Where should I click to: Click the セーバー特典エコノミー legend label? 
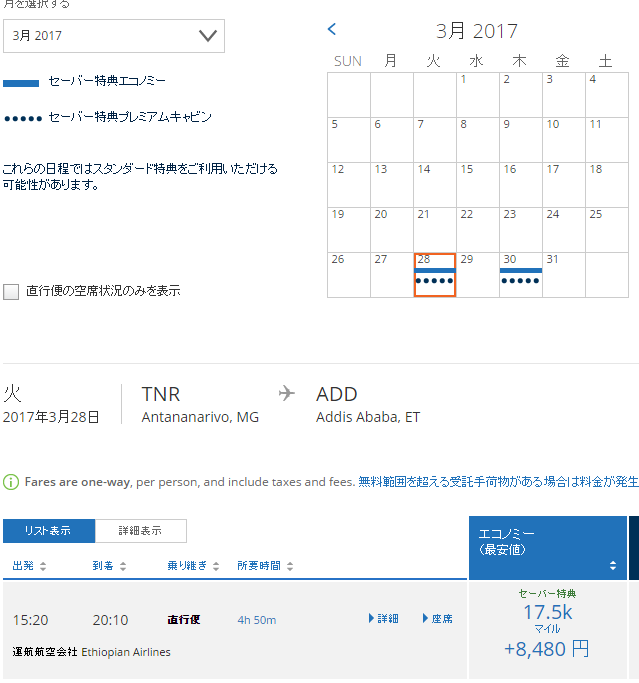point(107,81)
